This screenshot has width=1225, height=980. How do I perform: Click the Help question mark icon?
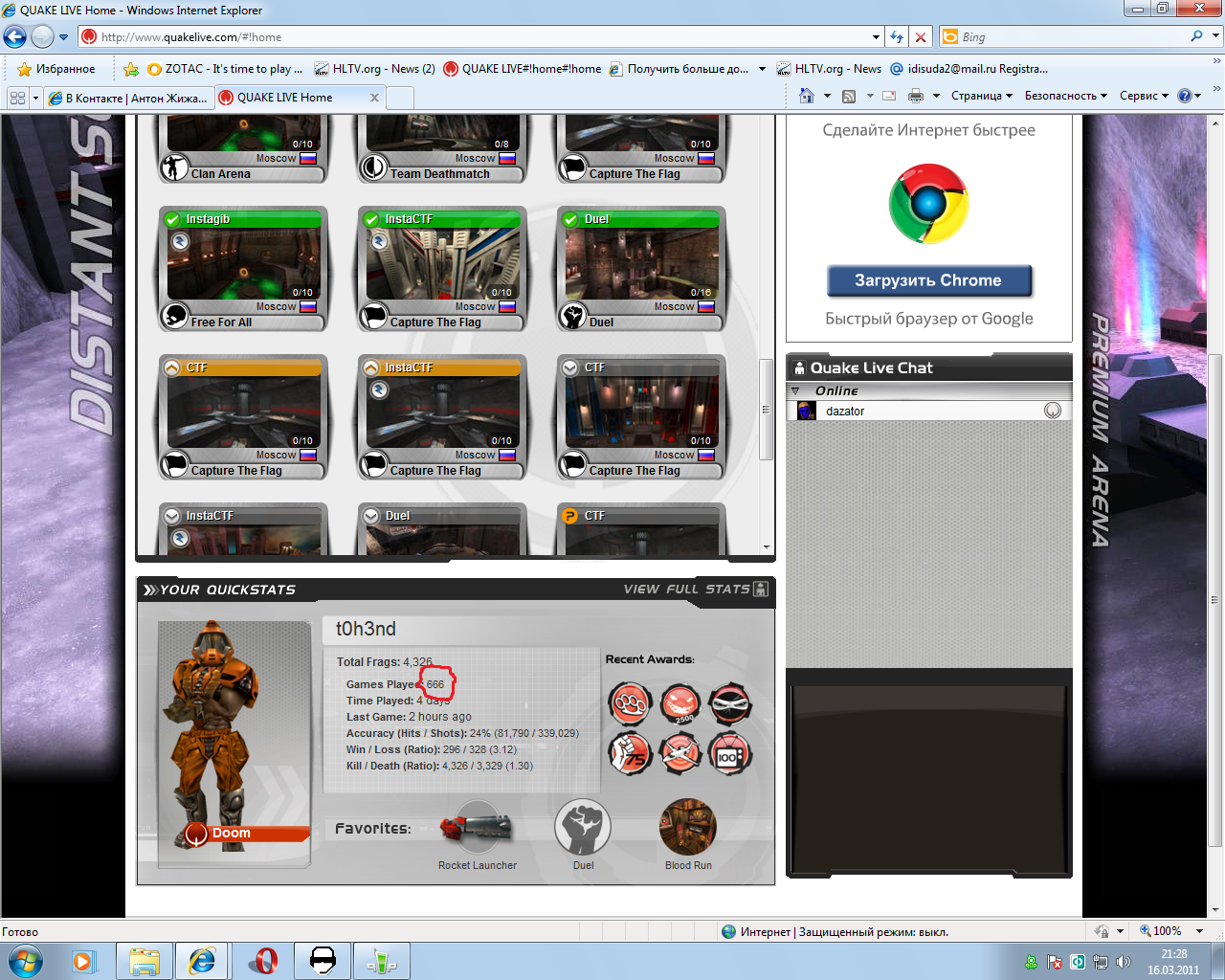[x=1185, y=96]
